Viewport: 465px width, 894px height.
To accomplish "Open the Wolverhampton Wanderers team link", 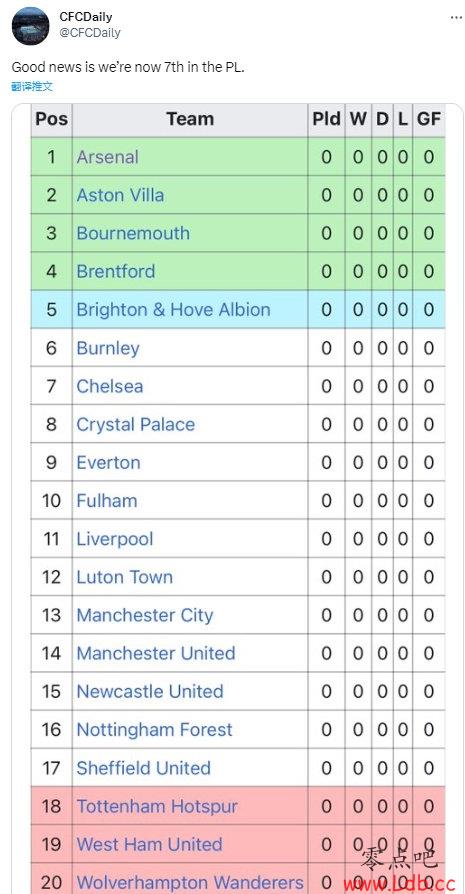I will pyautogui.click(x=190, y=883).
